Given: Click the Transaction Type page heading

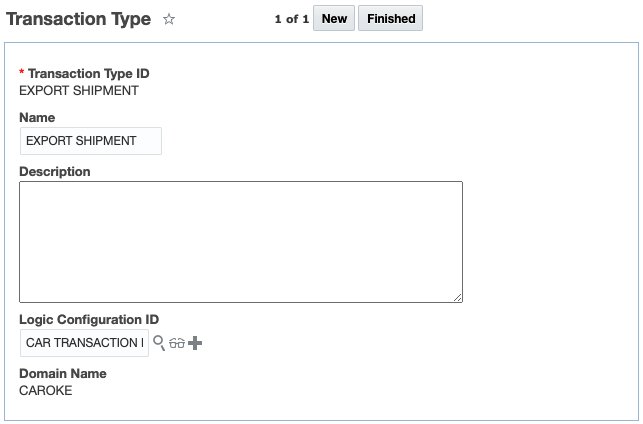Looking at the screenshot, I should (x=79, y=19).
